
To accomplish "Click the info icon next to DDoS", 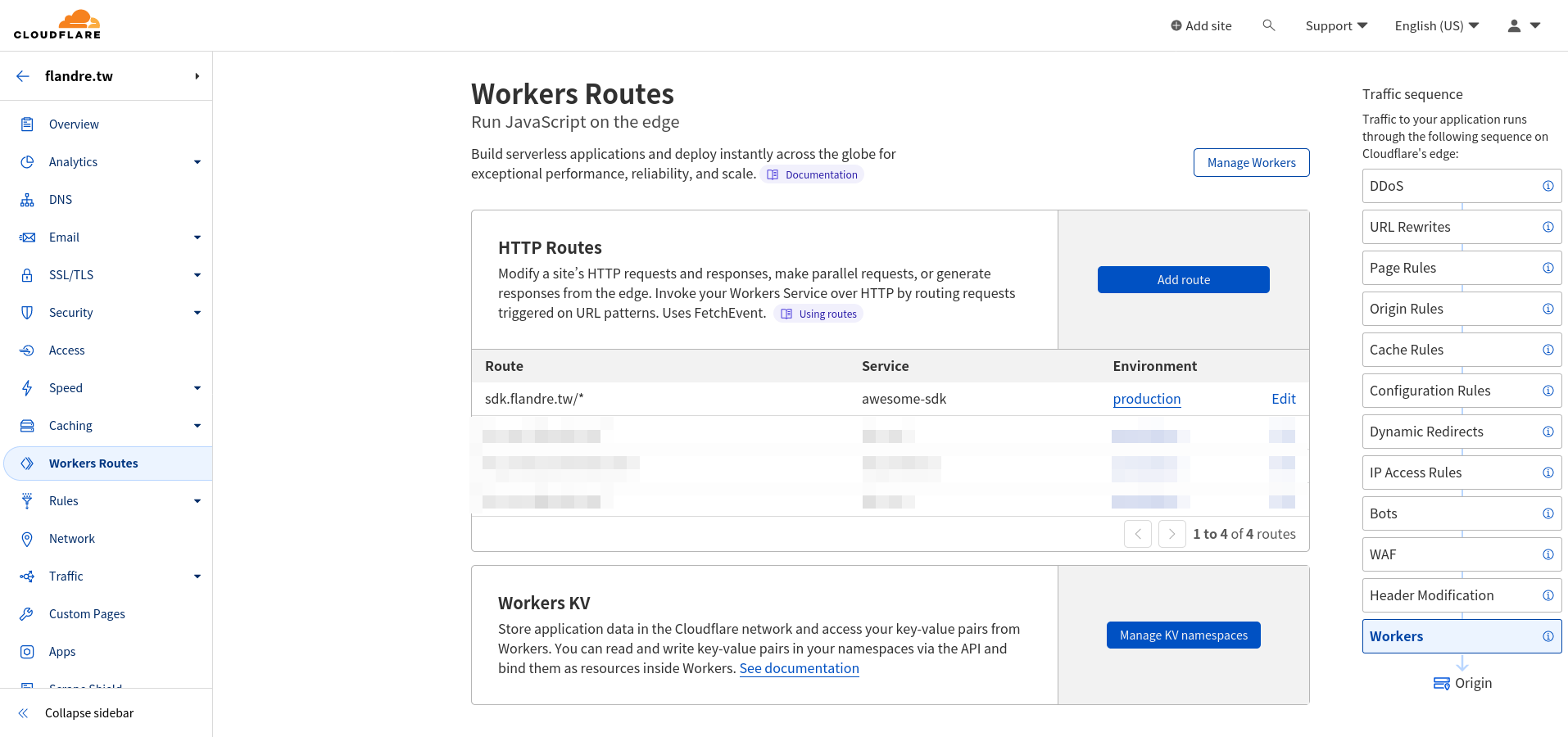I will pyautogui.click(x=1548, y=186).
